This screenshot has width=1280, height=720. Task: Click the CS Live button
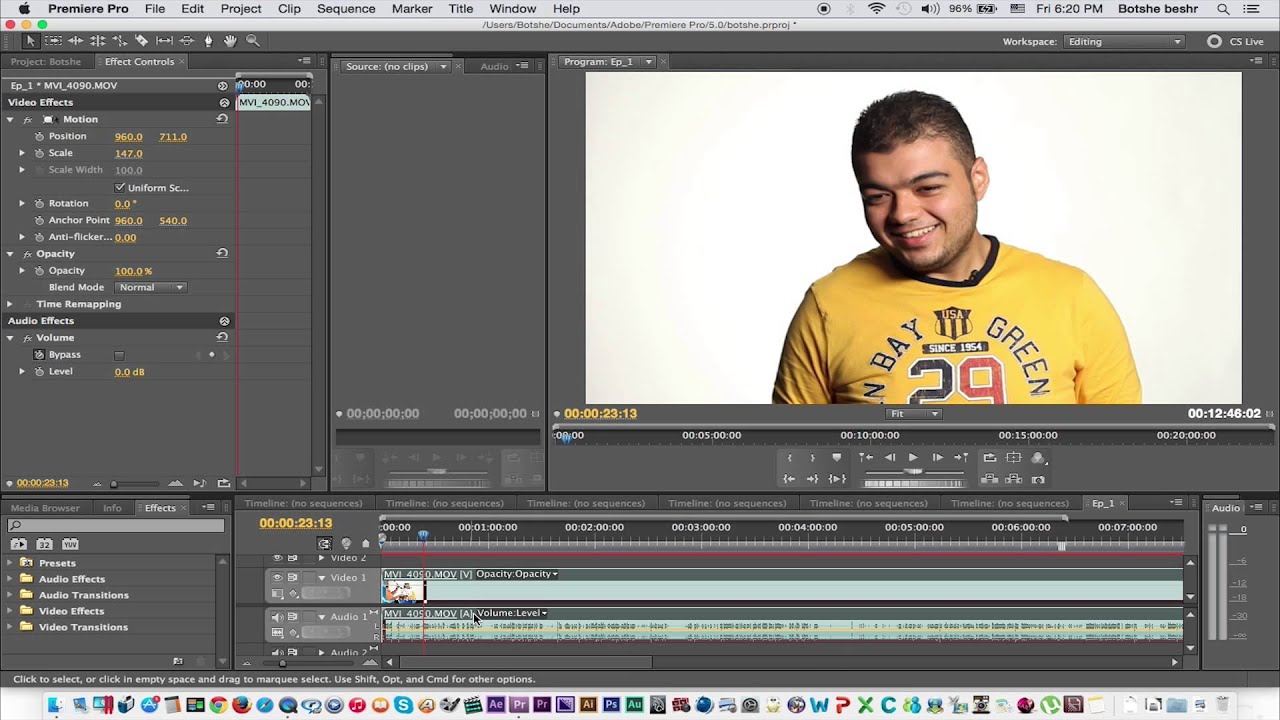click(1236, 42)
